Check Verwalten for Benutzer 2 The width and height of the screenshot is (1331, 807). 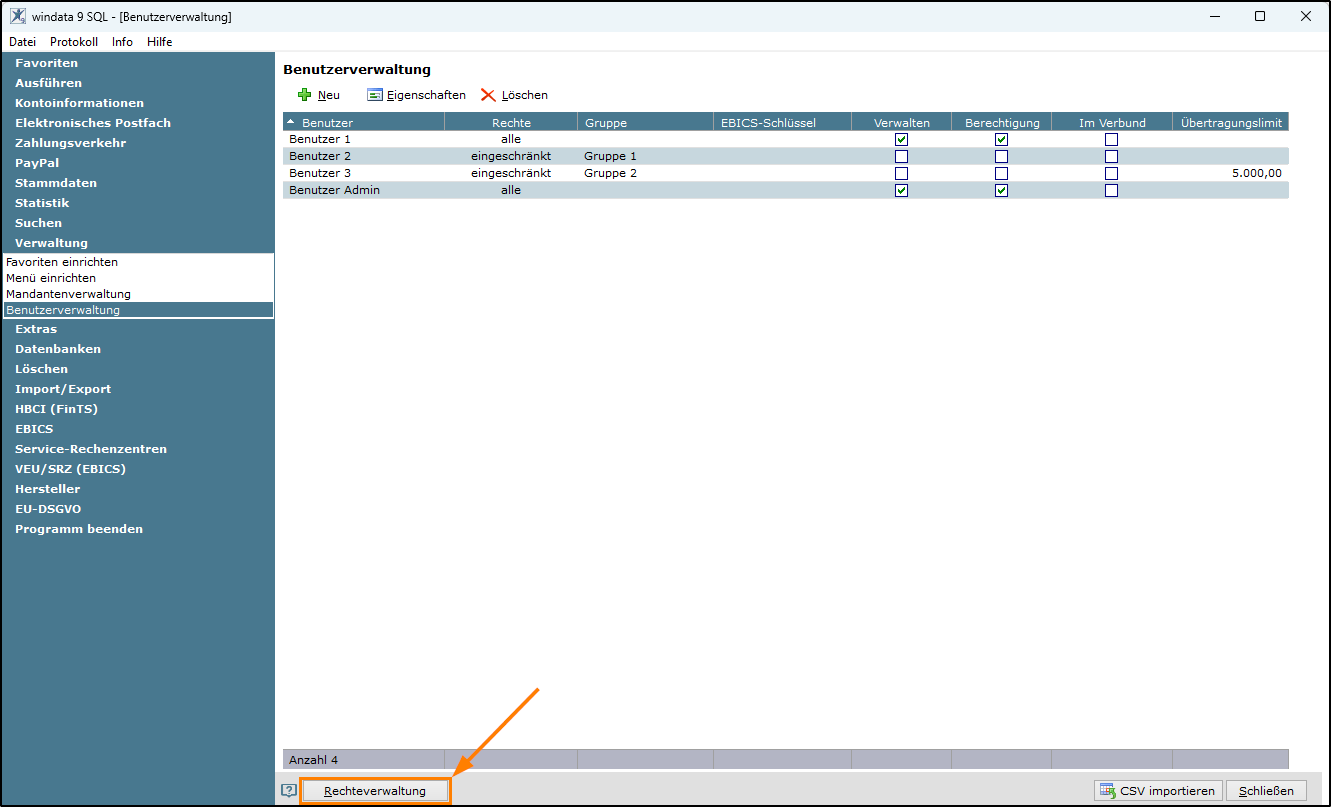click(x=901, y=157)
